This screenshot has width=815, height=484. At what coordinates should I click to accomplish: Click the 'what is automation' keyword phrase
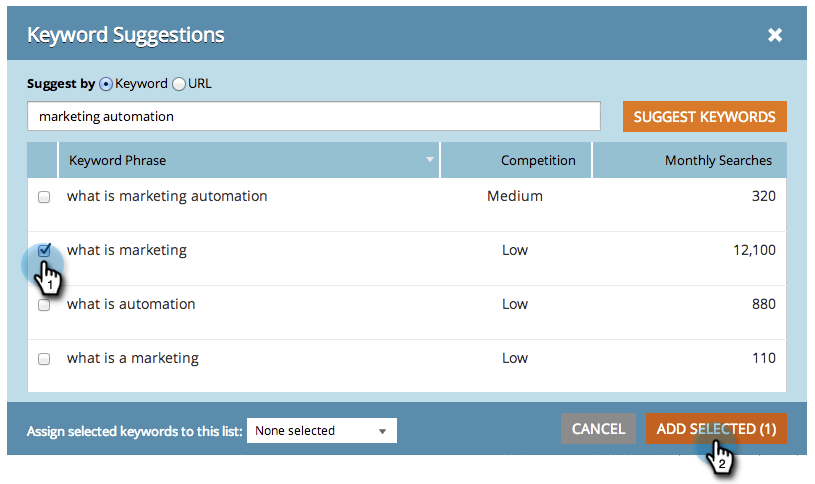point(131,304)
